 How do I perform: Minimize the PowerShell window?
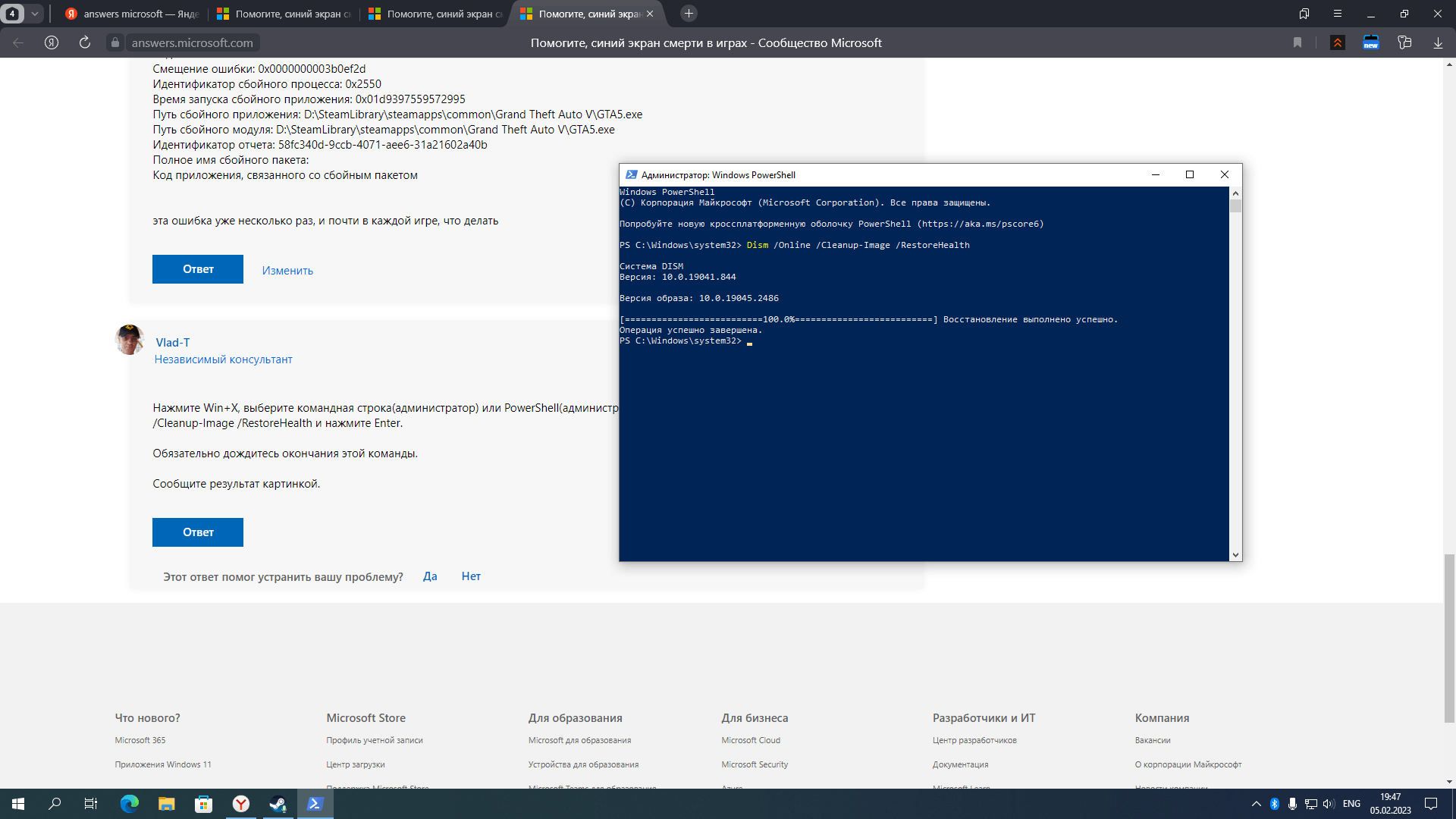(x=1156, y=174)
